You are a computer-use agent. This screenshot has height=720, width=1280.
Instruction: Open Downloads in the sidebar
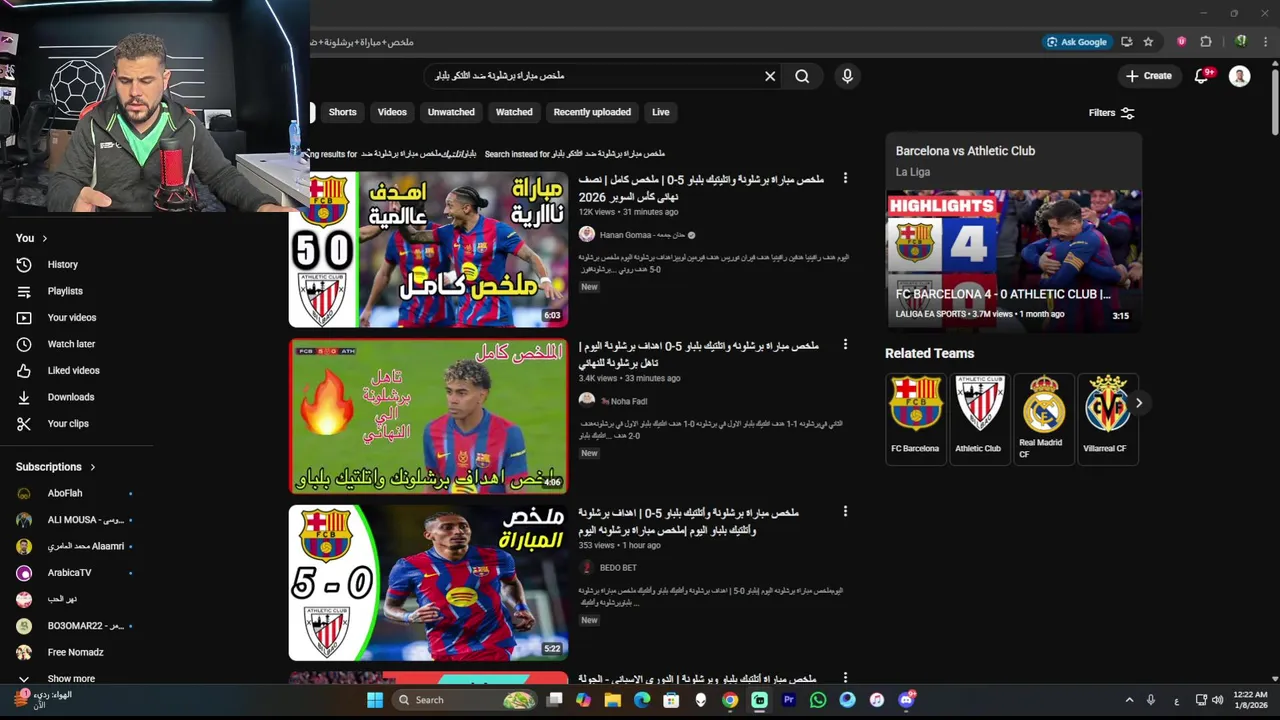tap(70, 397)
